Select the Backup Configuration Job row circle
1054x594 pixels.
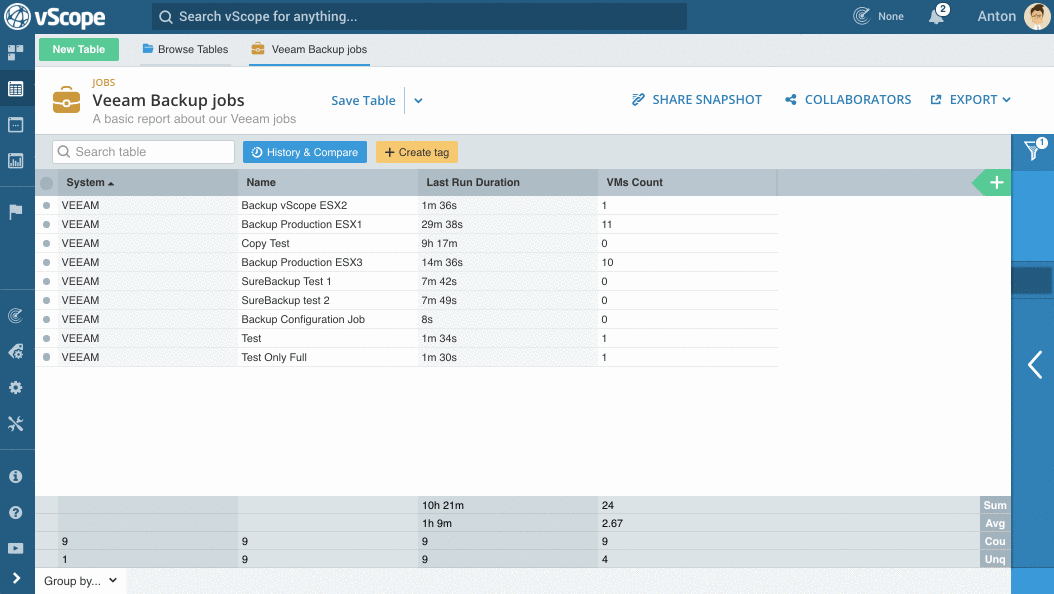(46, 319)
